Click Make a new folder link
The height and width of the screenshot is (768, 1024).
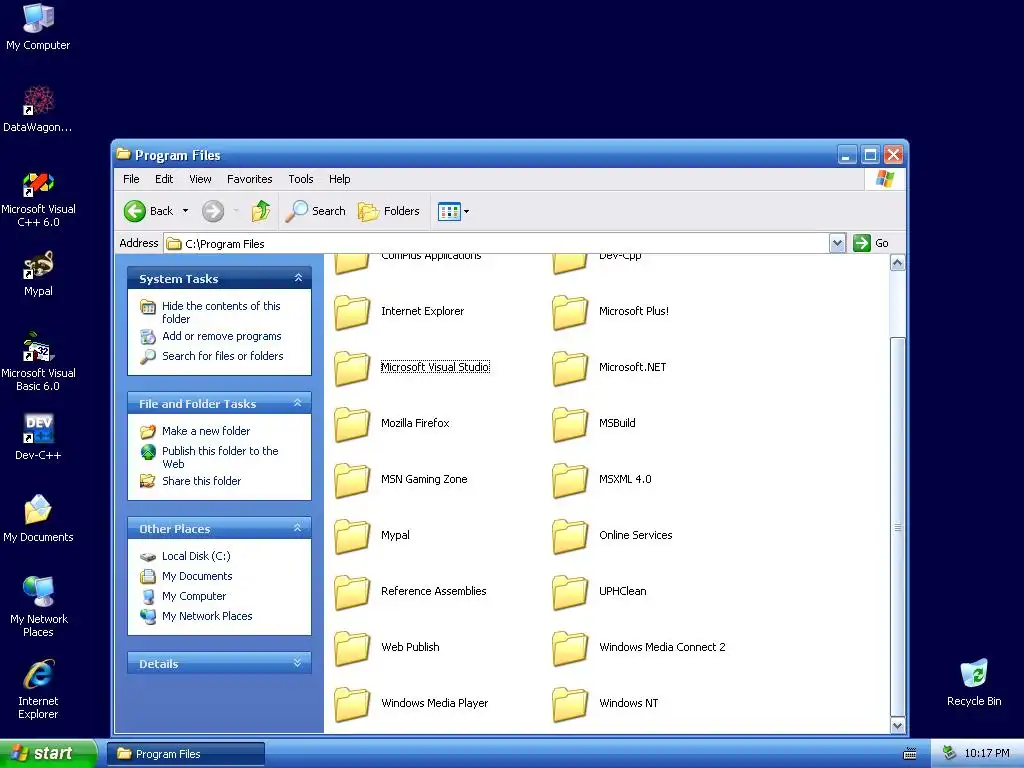click(206, 431)
